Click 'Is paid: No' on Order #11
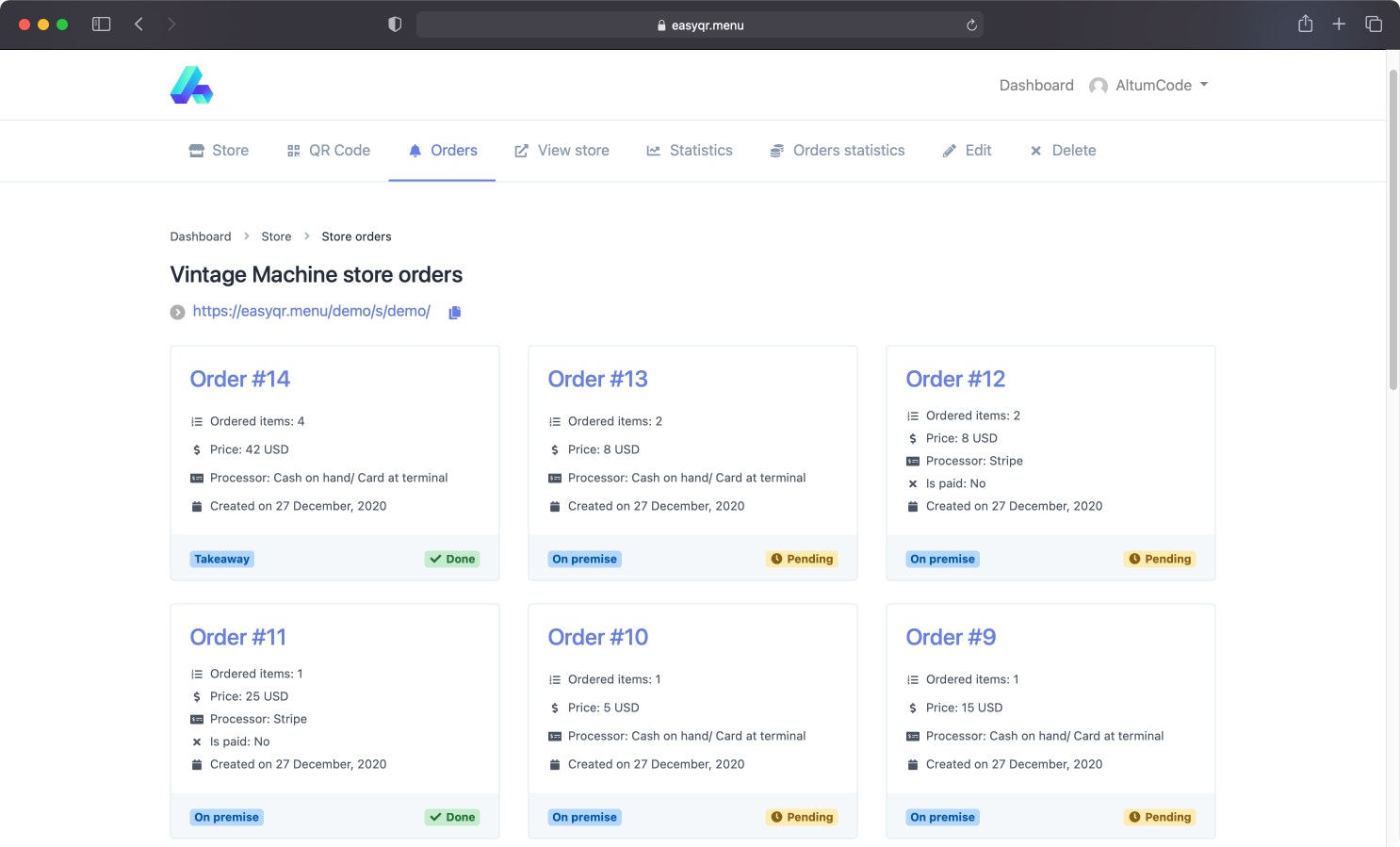Viewport: 1400px width, 847px height. pyautogui.click(x=240, y=742)
